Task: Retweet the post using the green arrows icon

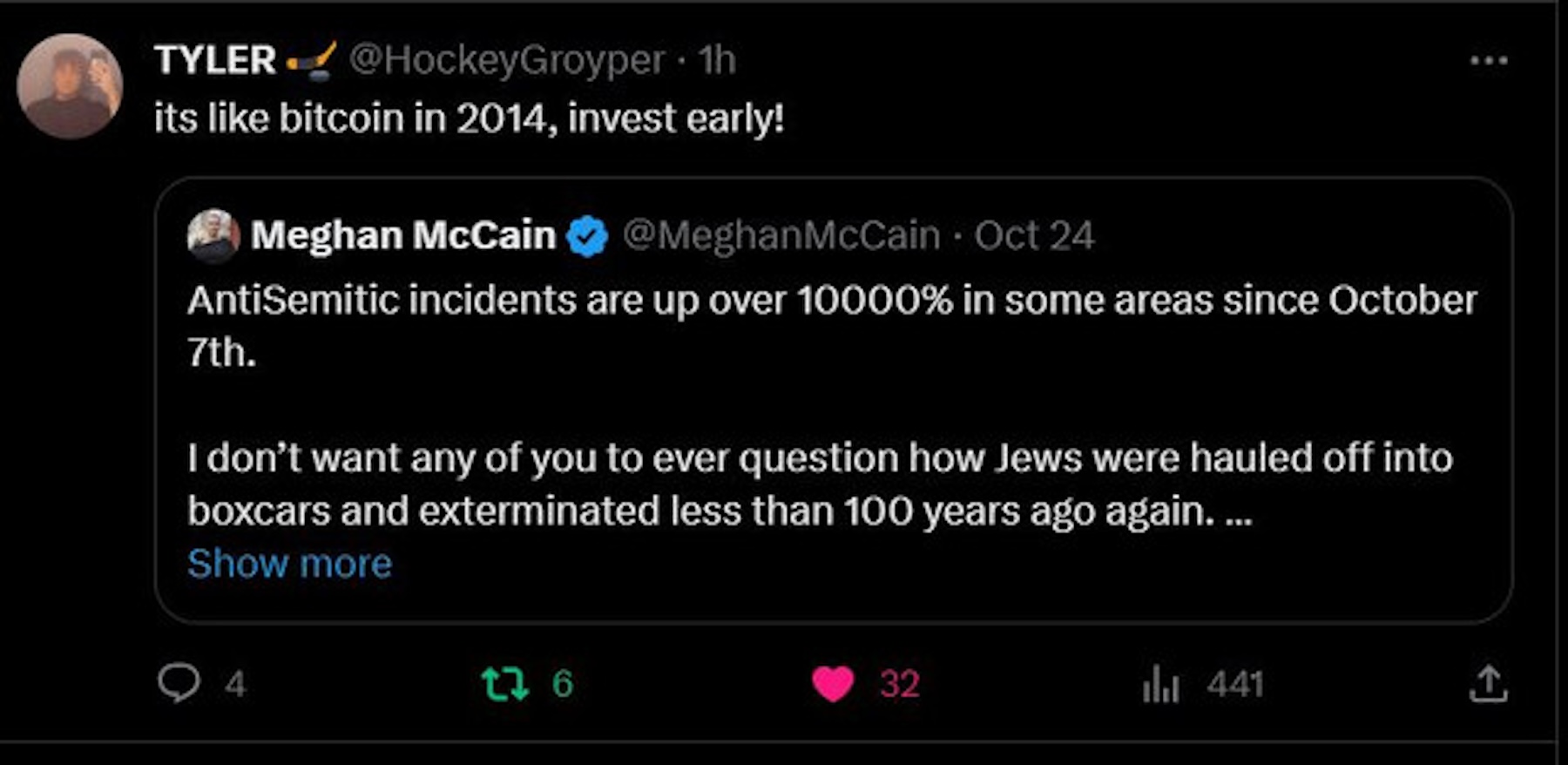Action: (505, 684)
